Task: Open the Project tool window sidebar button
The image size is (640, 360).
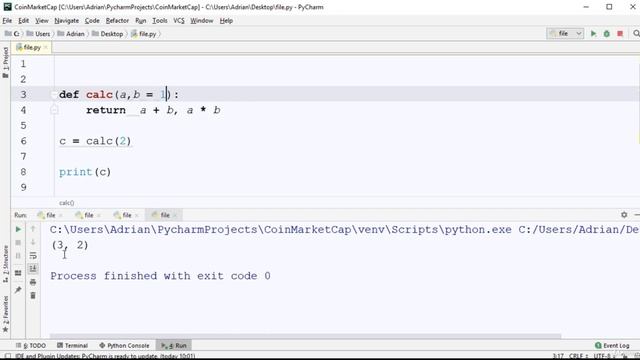Action: 5,62
